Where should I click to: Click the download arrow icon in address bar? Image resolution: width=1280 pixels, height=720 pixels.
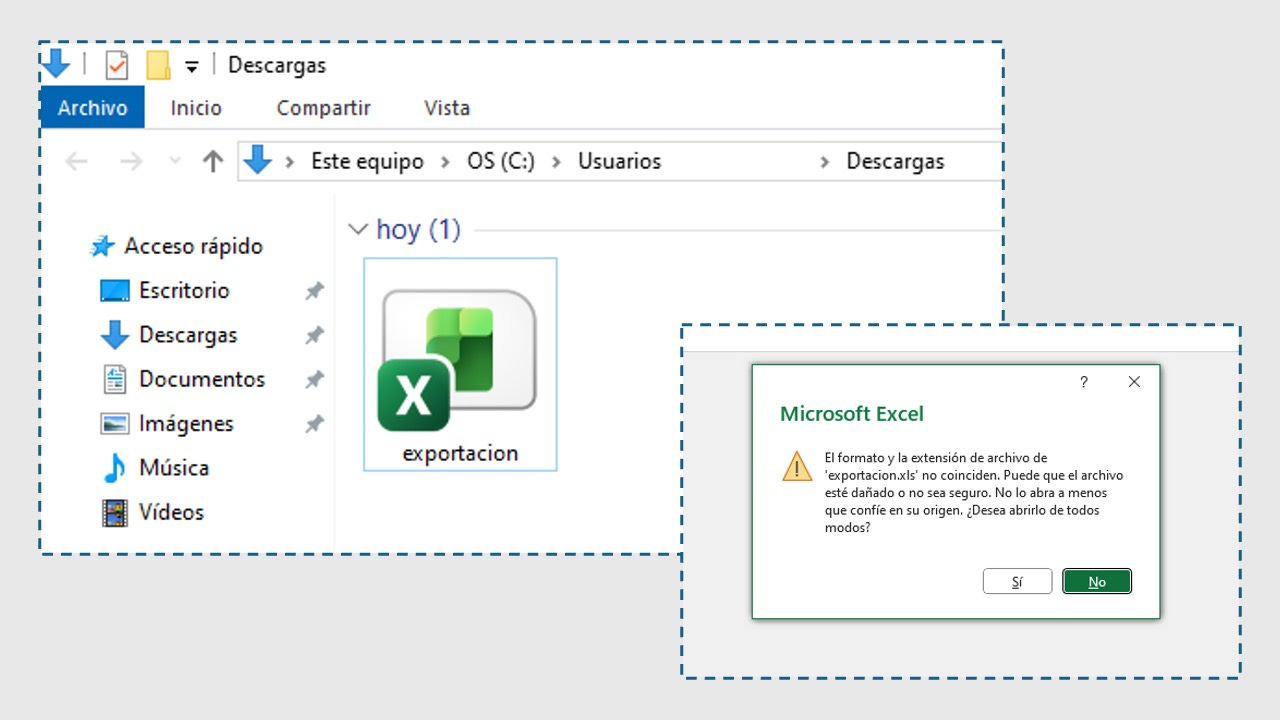pyautogui.click(x=258, y=160)
